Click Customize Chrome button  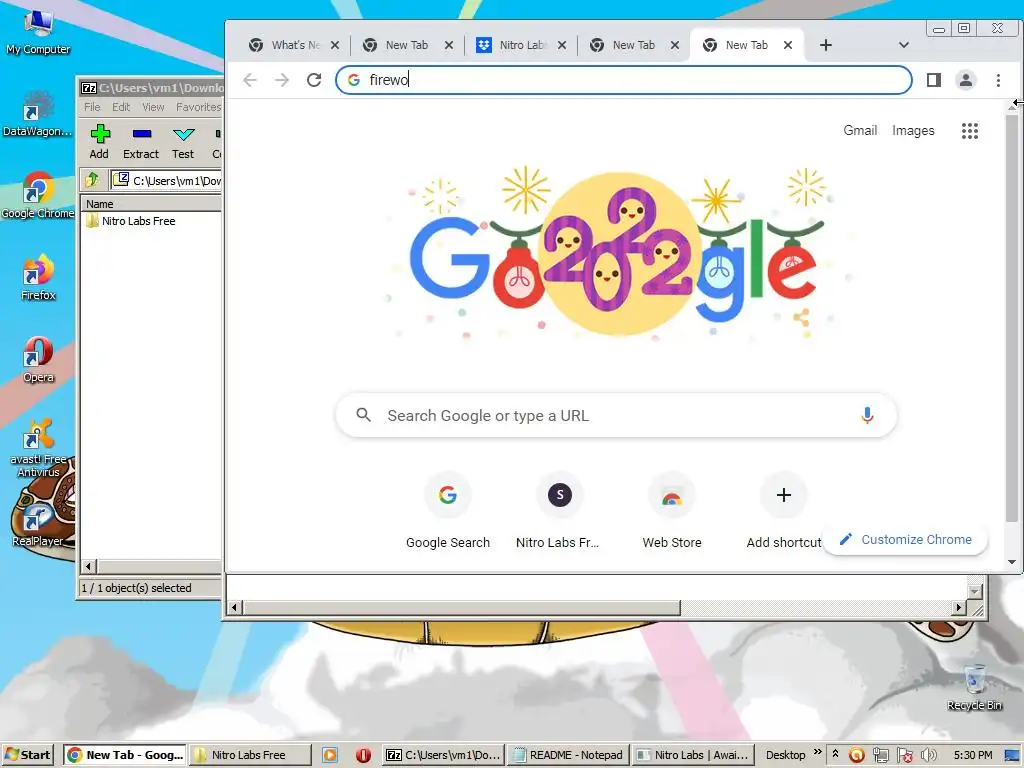(x=905, y=539)
